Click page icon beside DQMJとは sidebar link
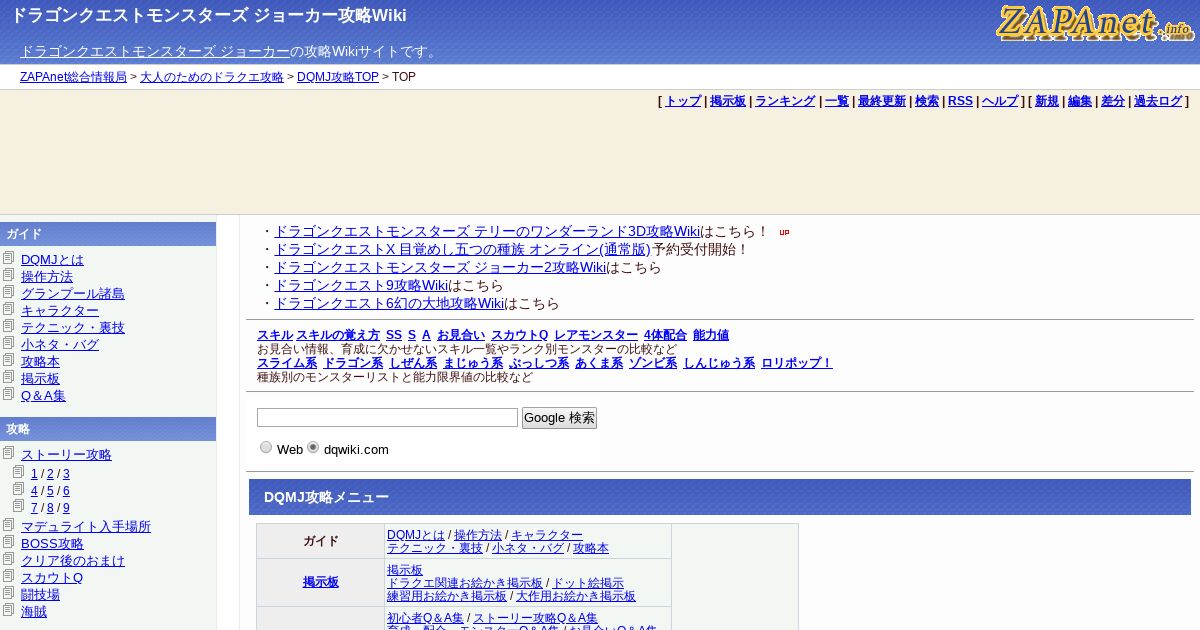The width and height of the screenshot is (1200, 630). click(x=9, y=258)
